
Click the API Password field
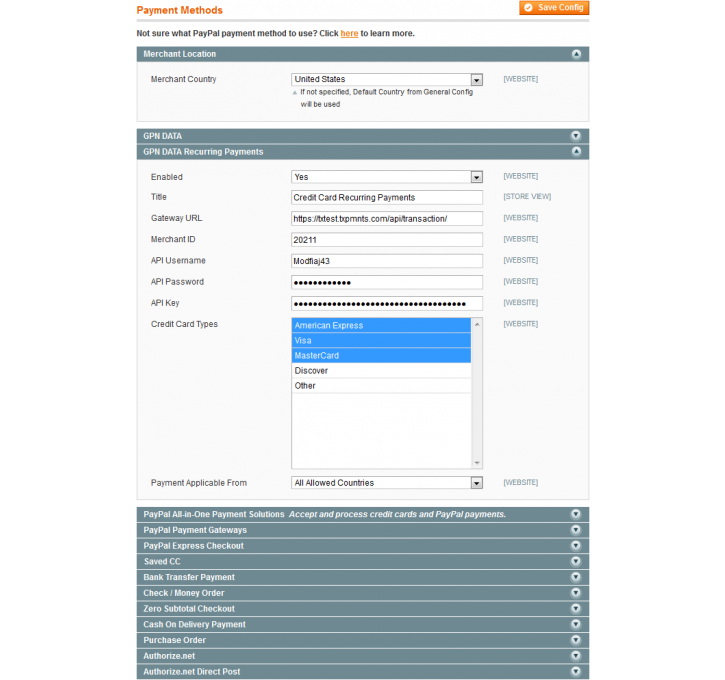(x=387, y=282)
